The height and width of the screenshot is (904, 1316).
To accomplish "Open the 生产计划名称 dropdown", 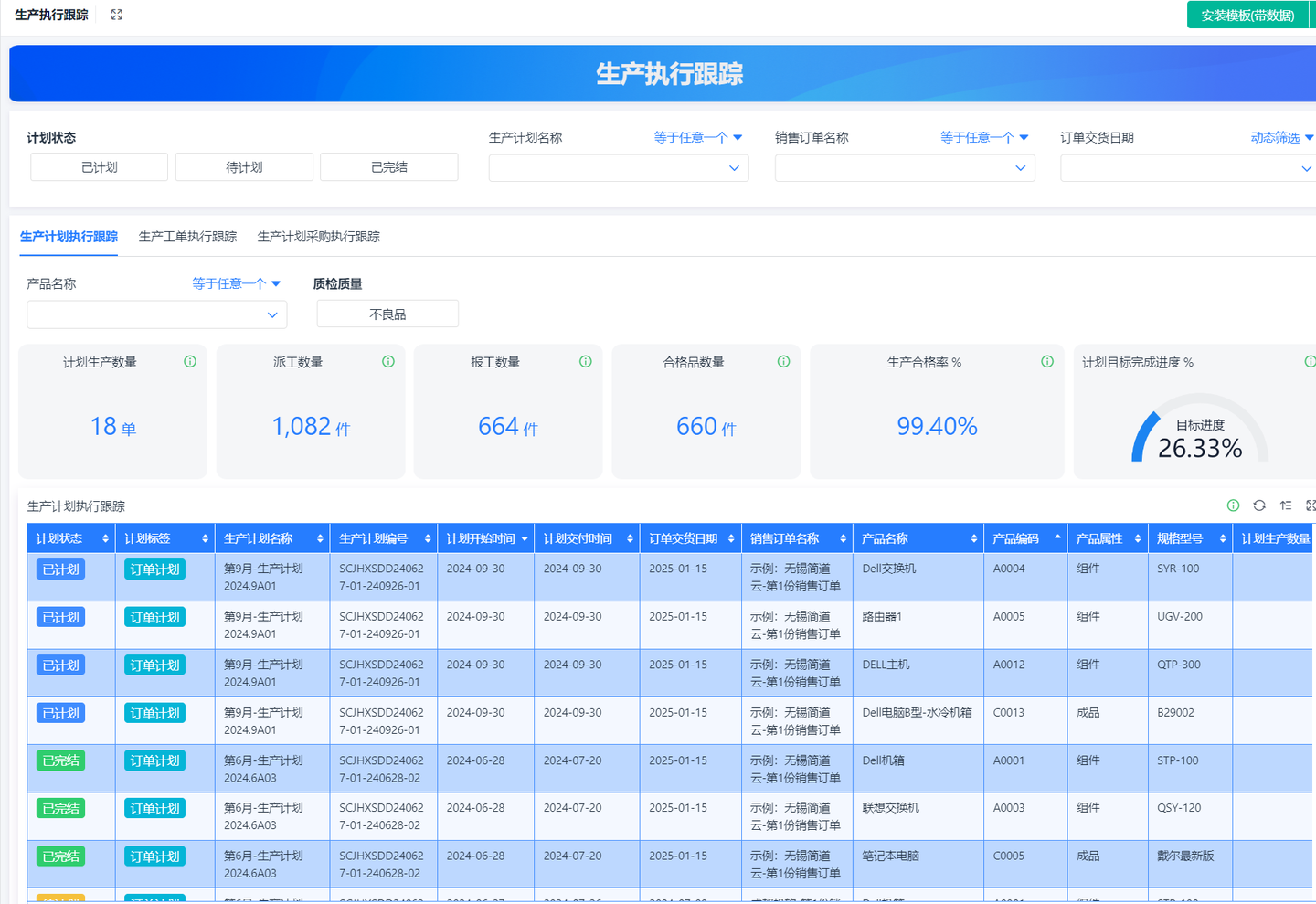I will [618, 167].
